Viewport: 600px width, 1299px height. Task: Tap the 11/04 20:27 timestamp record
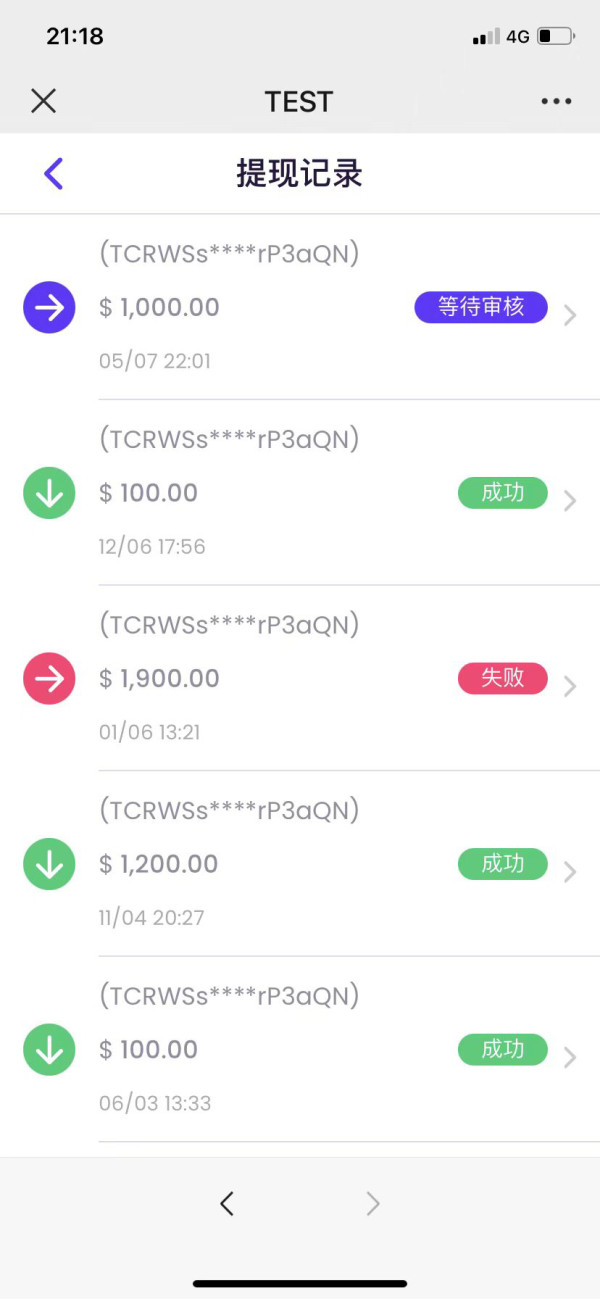tap(152, 917)
